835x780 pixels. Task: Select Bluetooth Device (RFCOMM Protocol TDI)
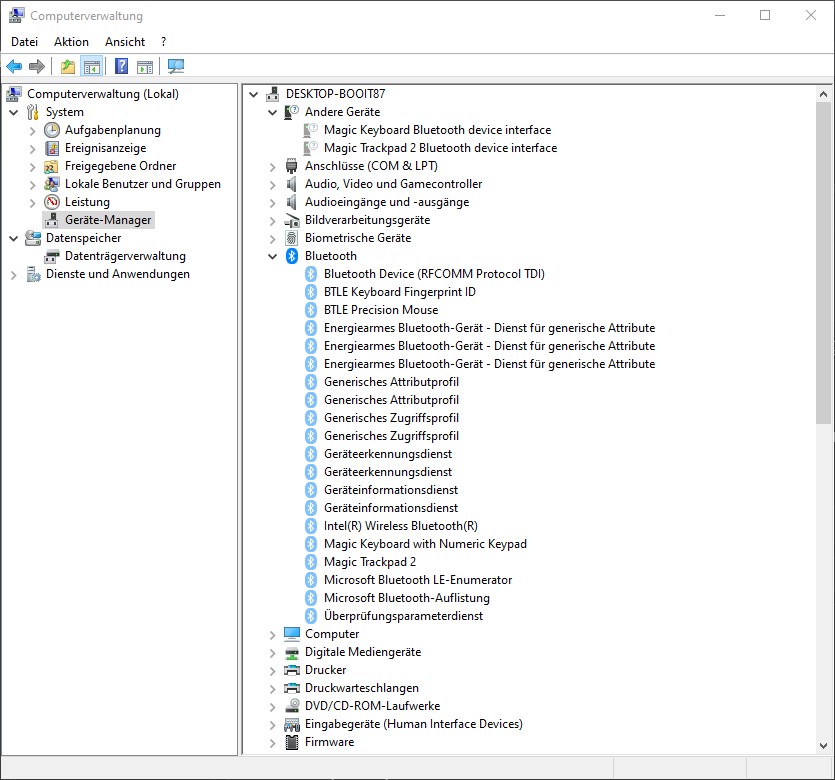(434, 274)
